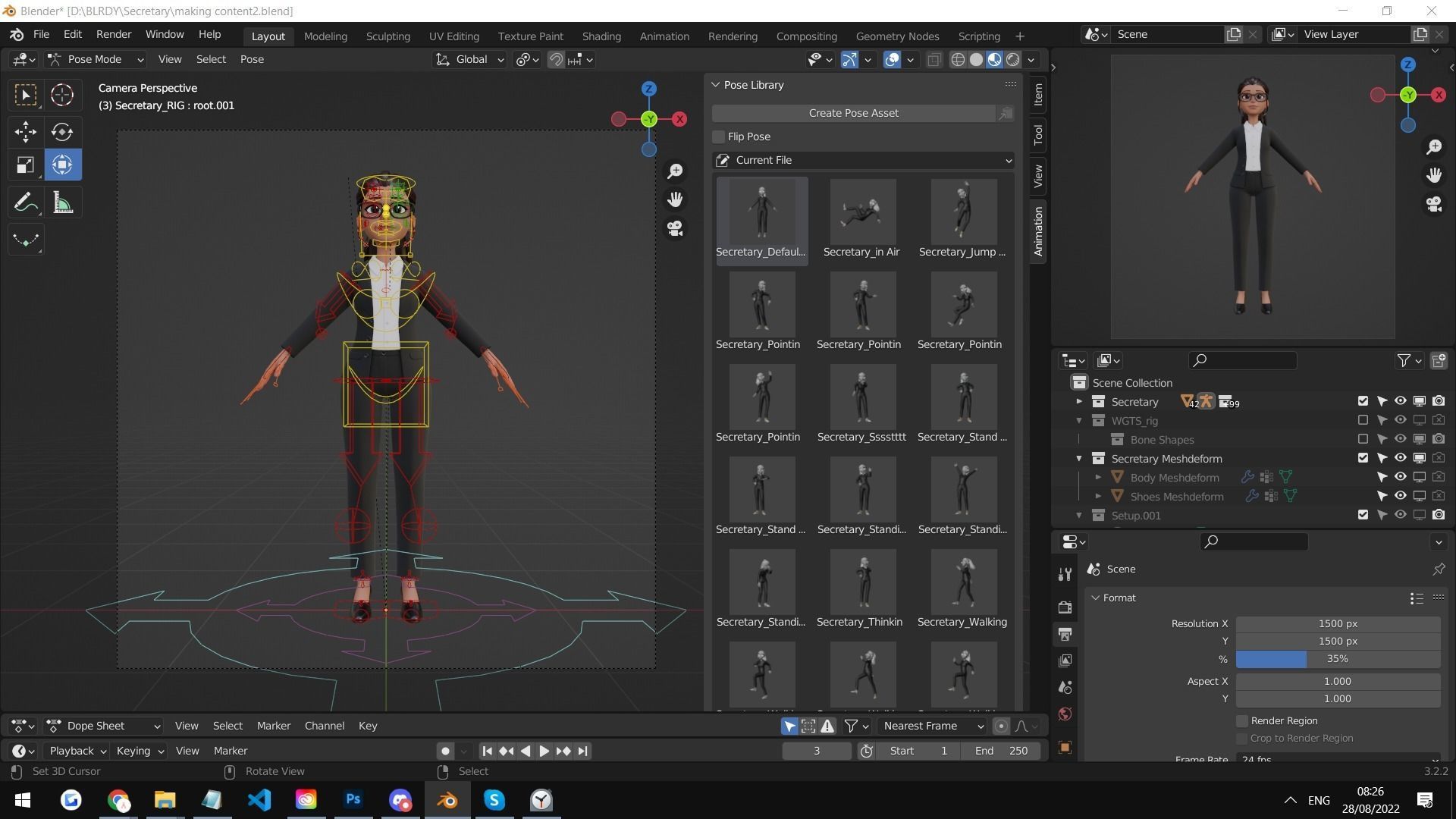Image resolution: width=1456 pixels, height=819 pixels.
Task: Open the Current File library dropdown
Action: tap(863, 160)
